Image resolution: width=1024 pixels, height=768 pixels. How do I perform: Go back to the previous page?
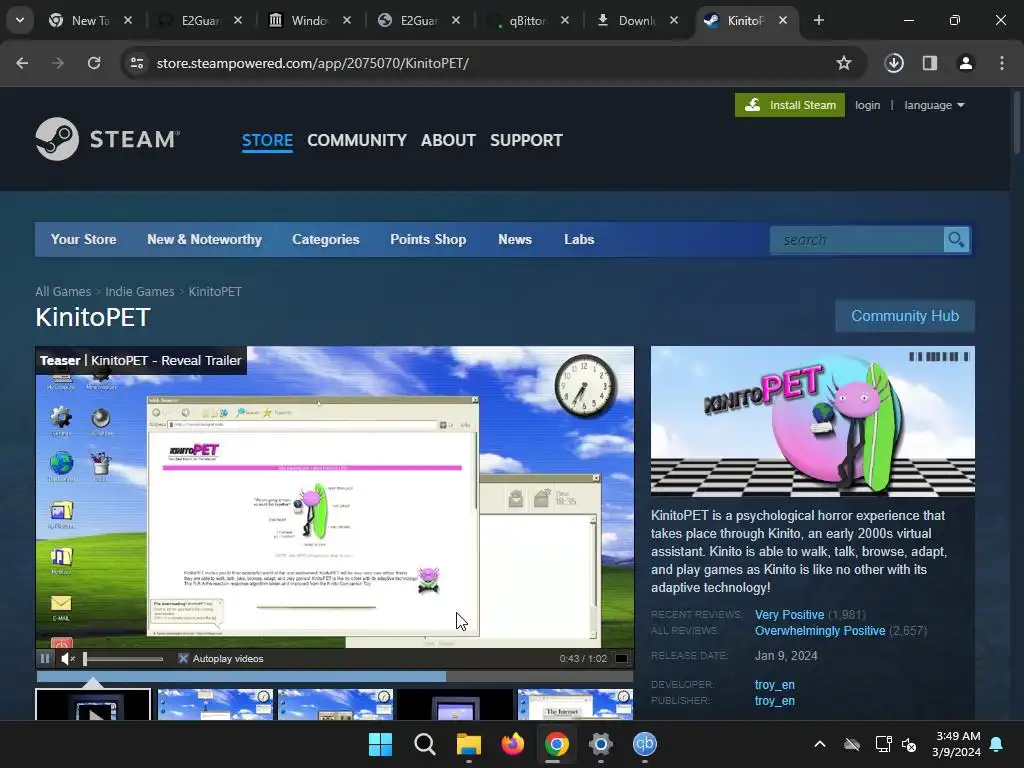[22, 63]
